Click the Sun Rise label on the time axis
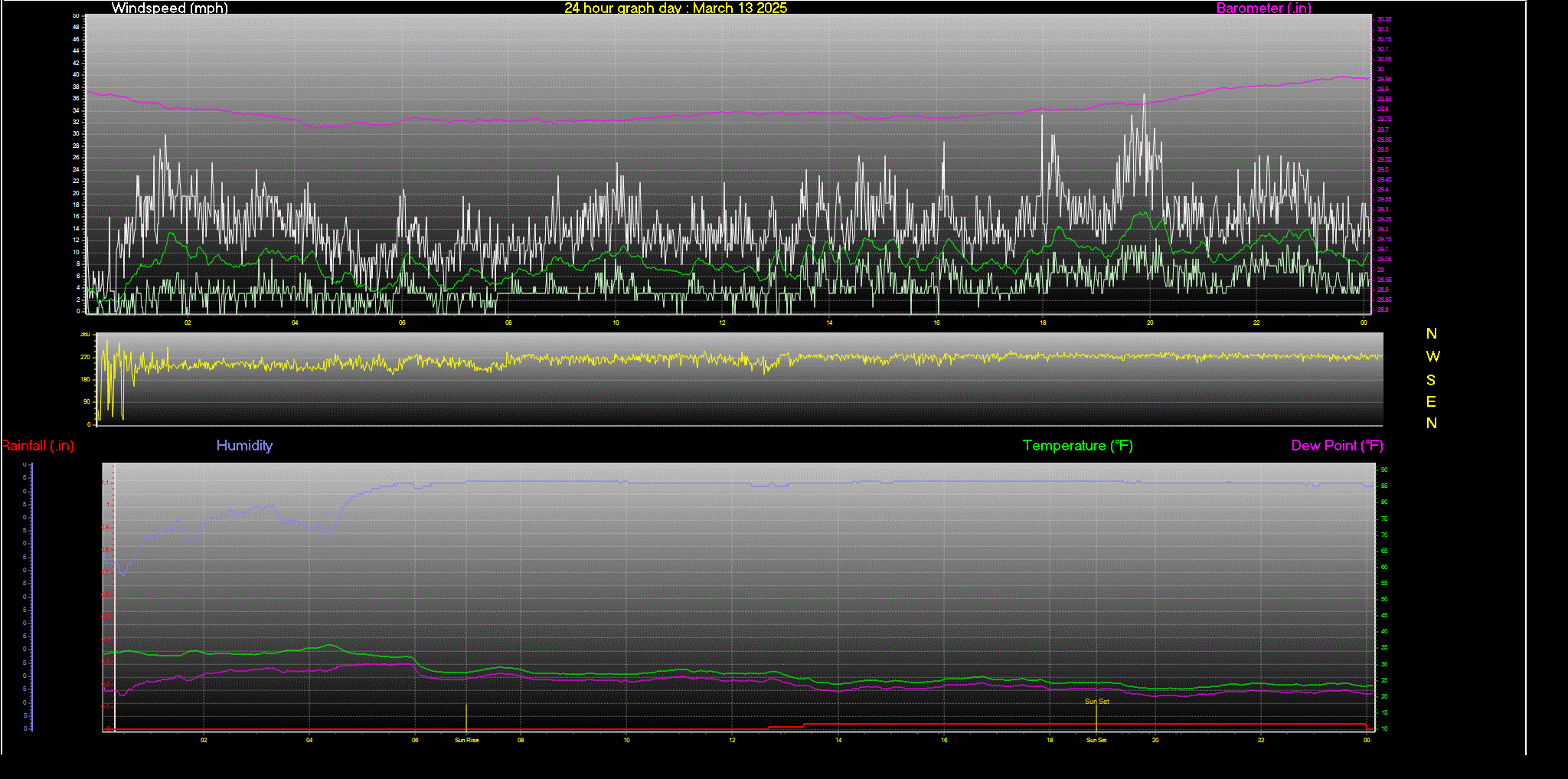This screenshot has height=779, width=1568. click(x=467, y=741)
